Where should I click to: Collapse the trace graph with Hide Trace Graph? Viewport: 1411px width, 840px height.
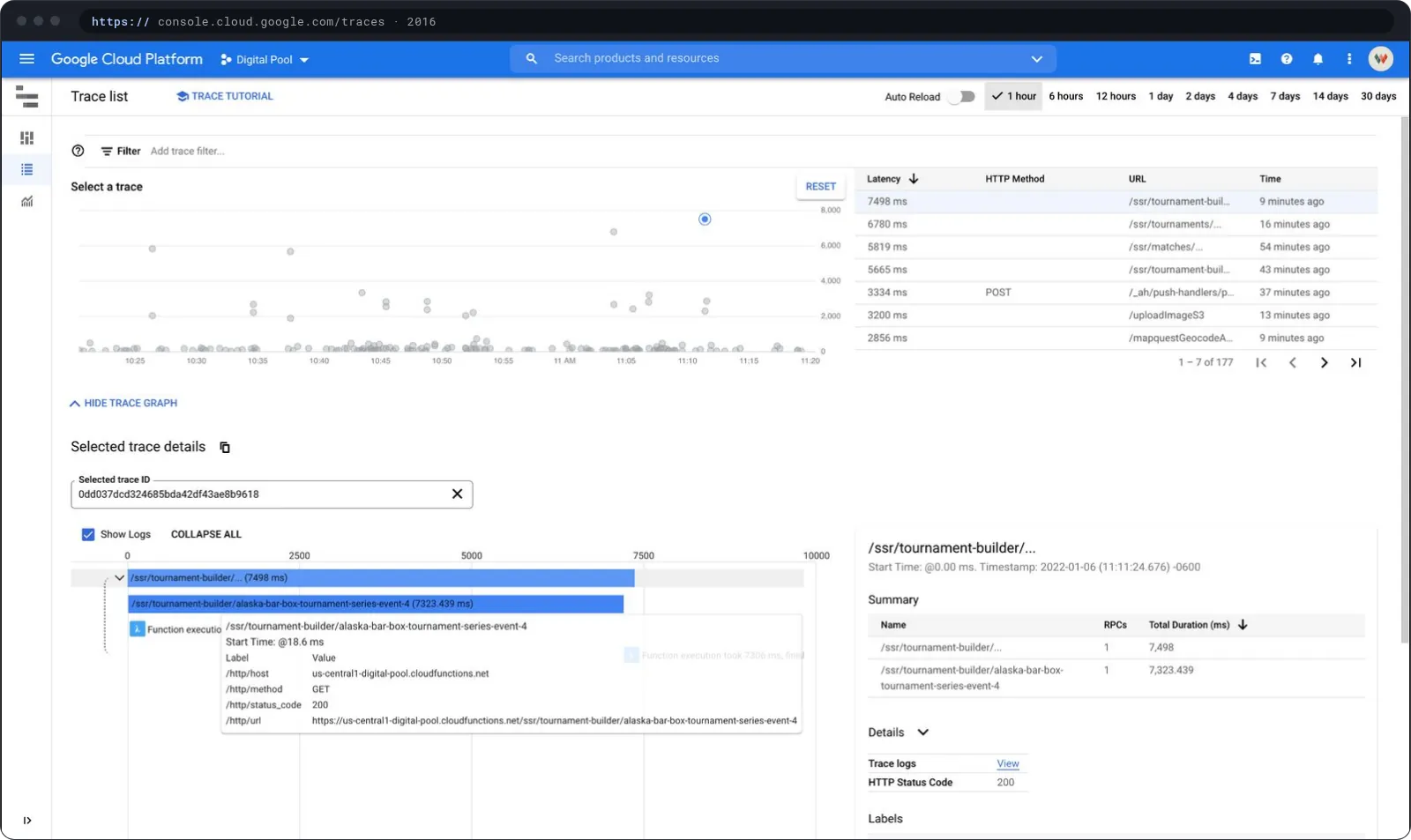click(x=123, y=403)
